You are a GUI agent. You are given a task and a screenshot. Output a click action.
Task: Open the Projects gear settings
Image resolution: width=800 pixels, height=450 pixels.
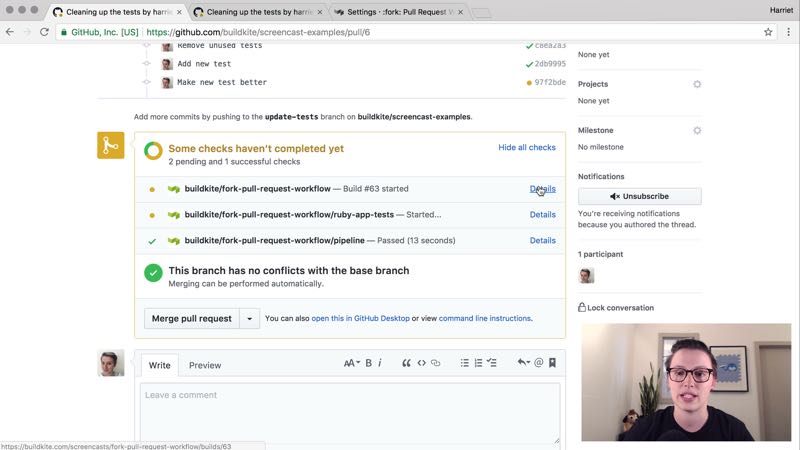(697, 84)
